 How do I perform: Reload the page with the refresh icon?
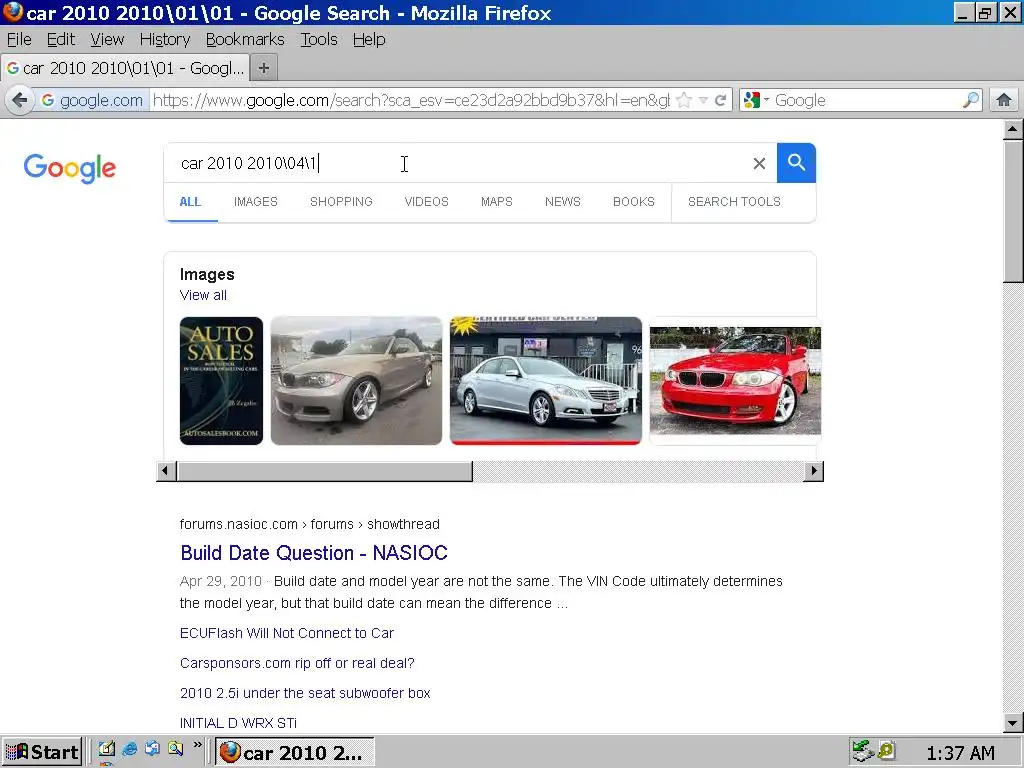(720, 100)
